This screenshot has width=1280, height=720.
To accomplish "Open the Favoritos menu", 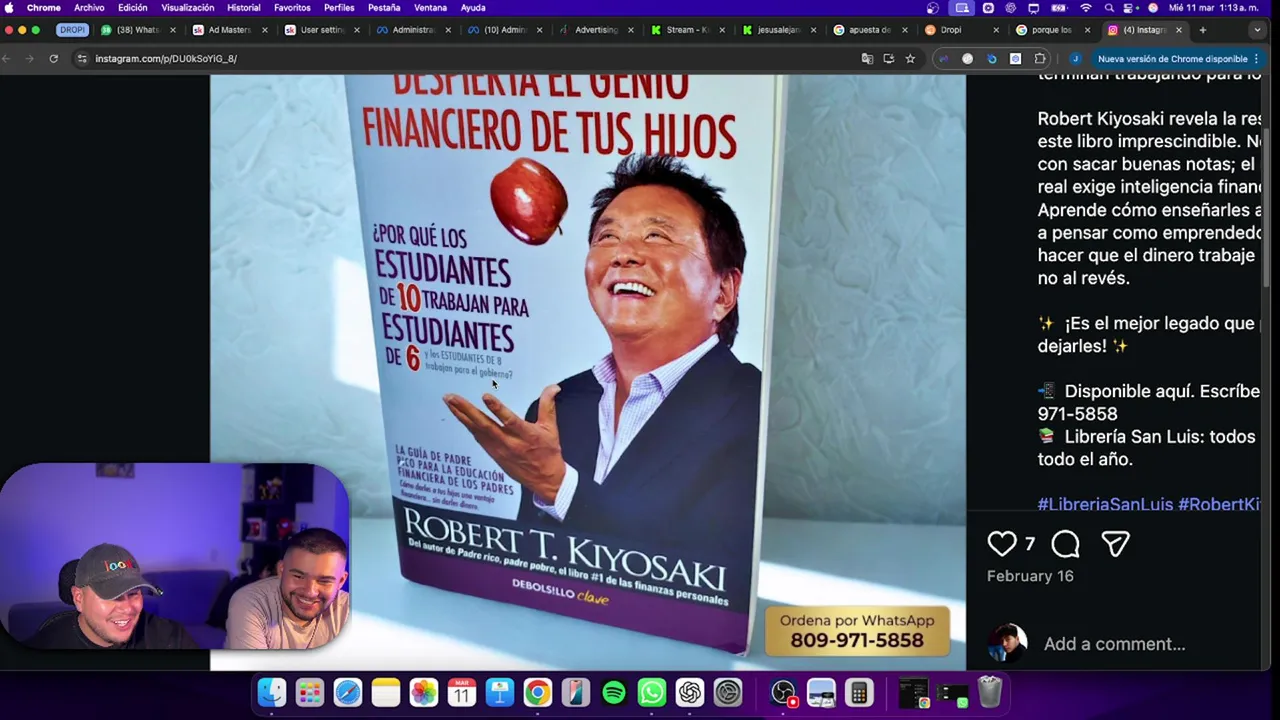I will [x=292, y=8].
